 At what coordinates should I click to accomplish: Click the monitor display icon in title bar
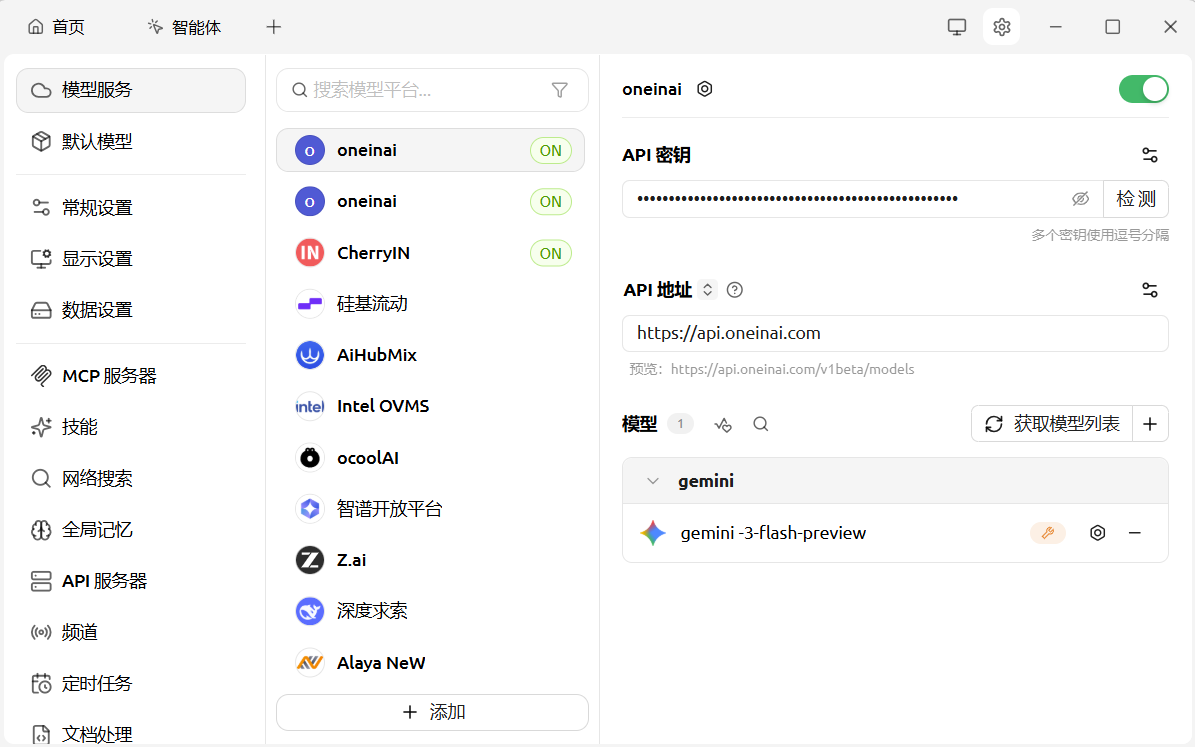pos(956,27)
